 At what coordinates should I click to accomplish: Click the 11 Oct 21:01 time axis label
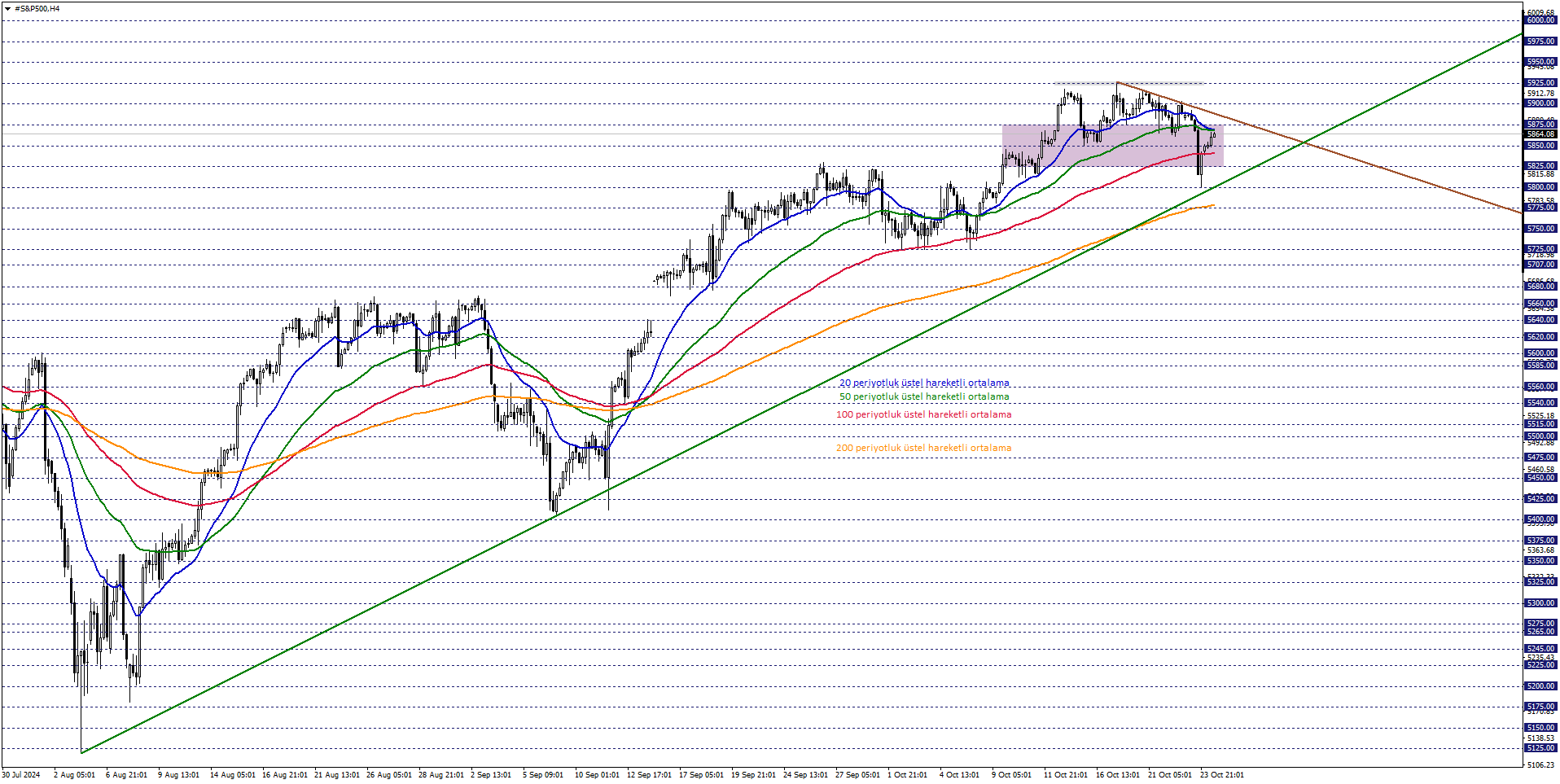point(1066,775)
